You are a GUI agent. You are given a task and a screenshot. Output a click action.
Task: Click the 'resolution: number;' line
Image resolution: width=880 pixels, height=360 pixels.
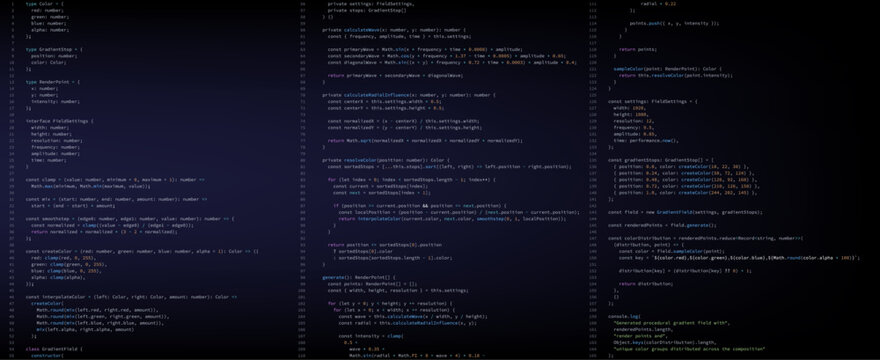point(56,140)
